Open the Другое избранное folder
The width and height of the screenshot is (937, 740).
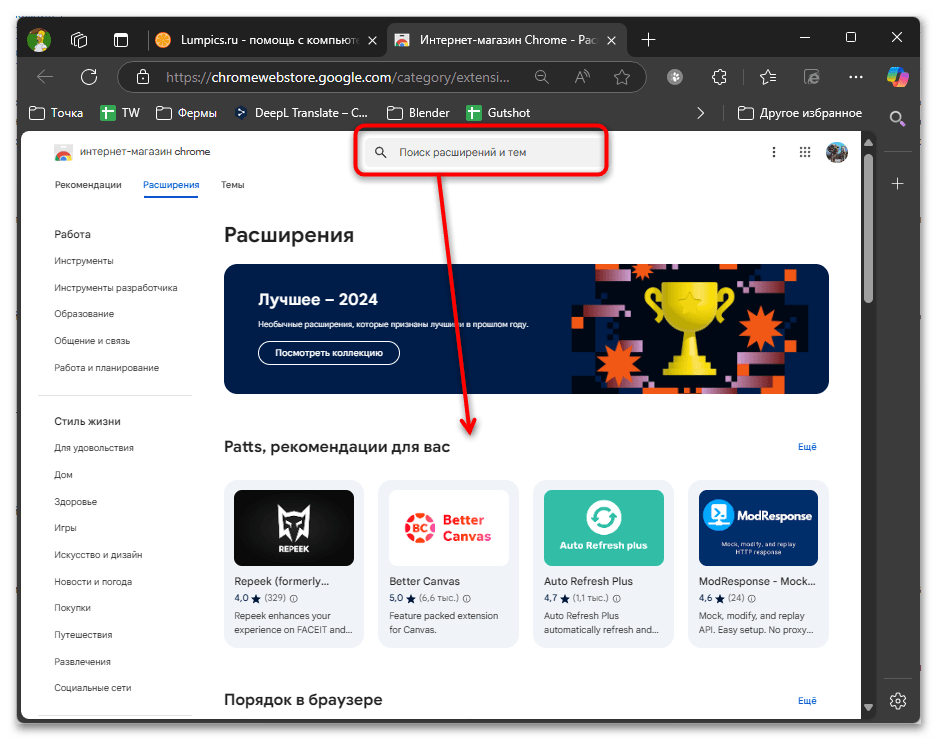click(800, 113)
